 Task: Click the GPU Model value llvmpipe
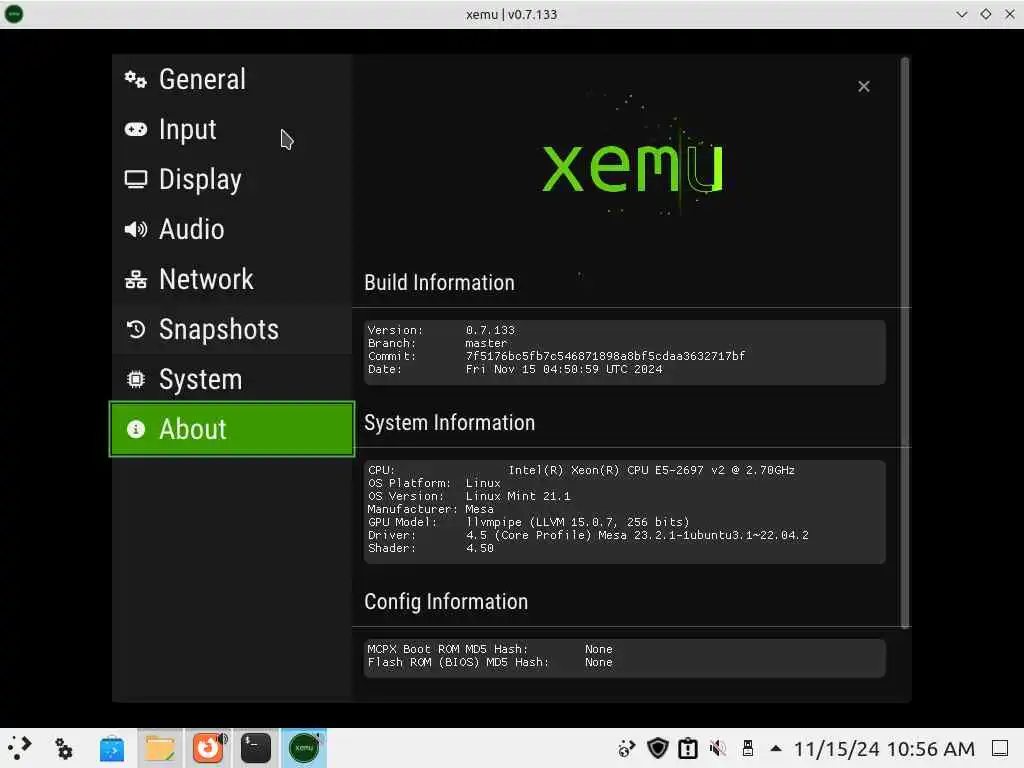click(577, 522)
